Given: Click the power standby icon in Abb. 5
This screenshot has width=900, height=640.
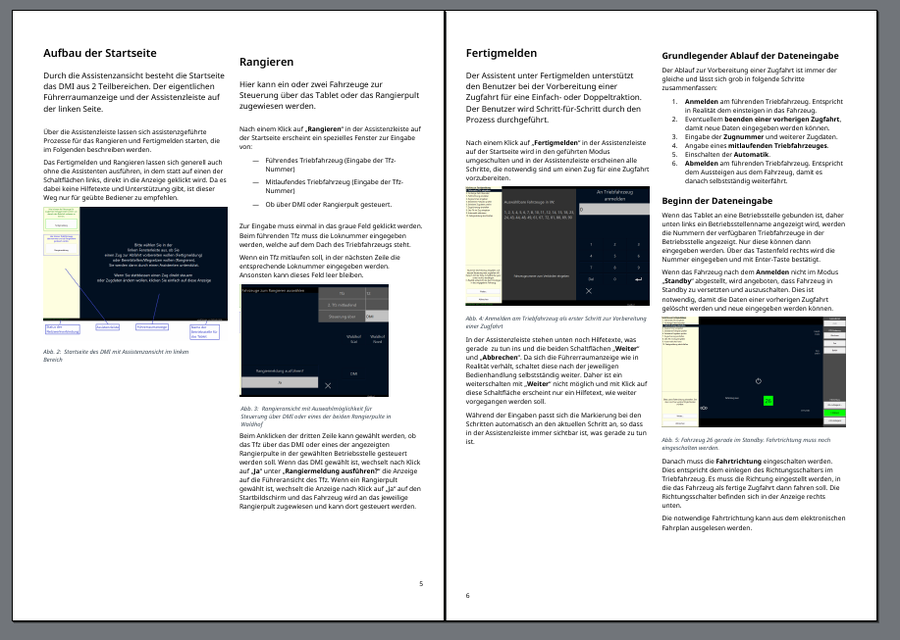Looking at the screenshot, I should (x=758, y=381).
